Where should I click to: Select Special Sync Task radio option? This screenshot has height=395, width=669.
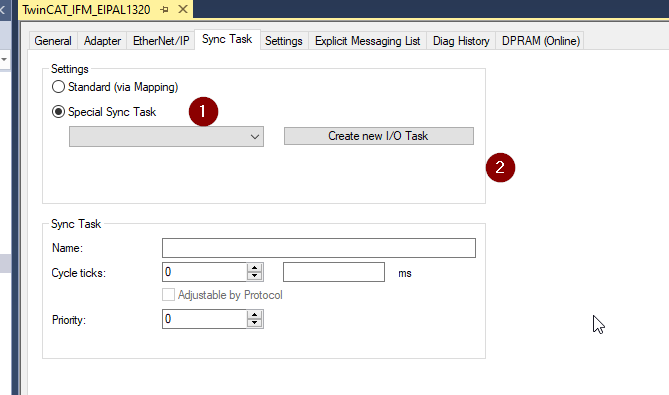click(58, 112)
